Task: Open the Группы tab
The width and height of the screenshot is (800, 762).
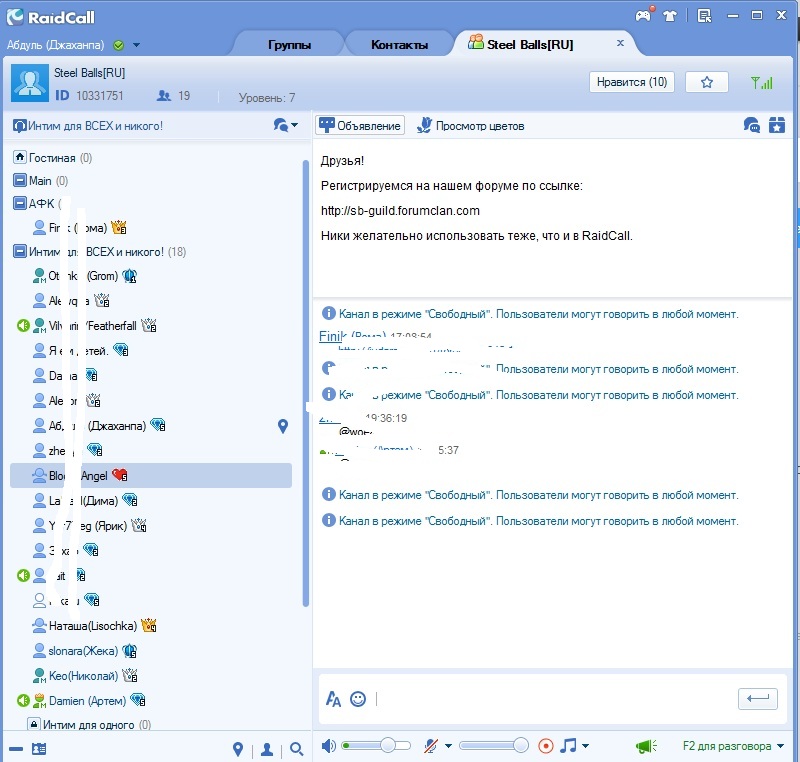Action: [x=289, y=45]
